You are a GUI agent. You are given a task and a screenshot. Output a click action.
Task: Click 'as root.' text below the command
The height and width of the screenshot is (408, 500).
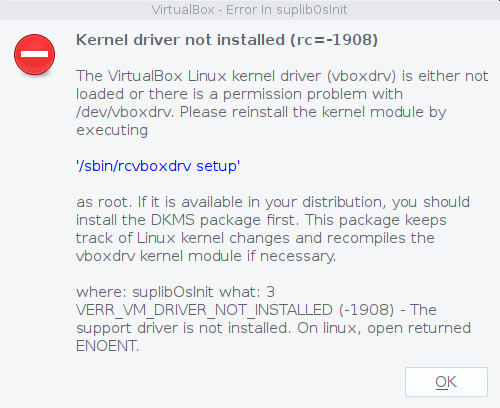click(104, 202)
